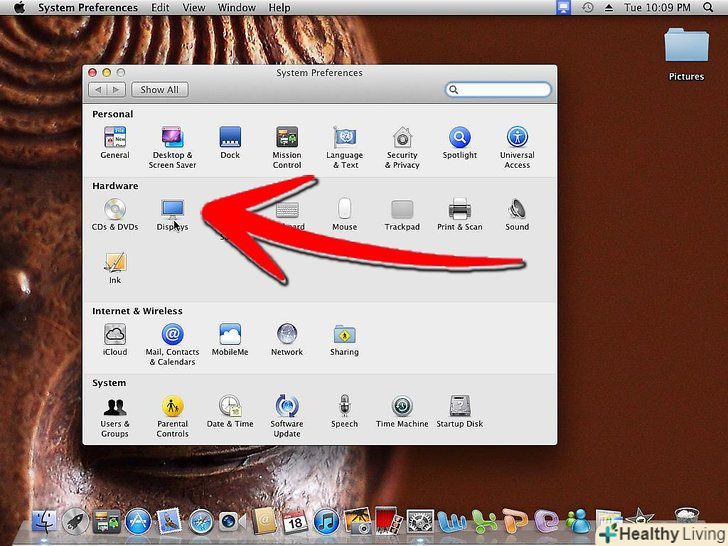Open Address Book from the Dock
This screenshot has width=728, height=546.
pyautogui.click(x=264, y=521)
